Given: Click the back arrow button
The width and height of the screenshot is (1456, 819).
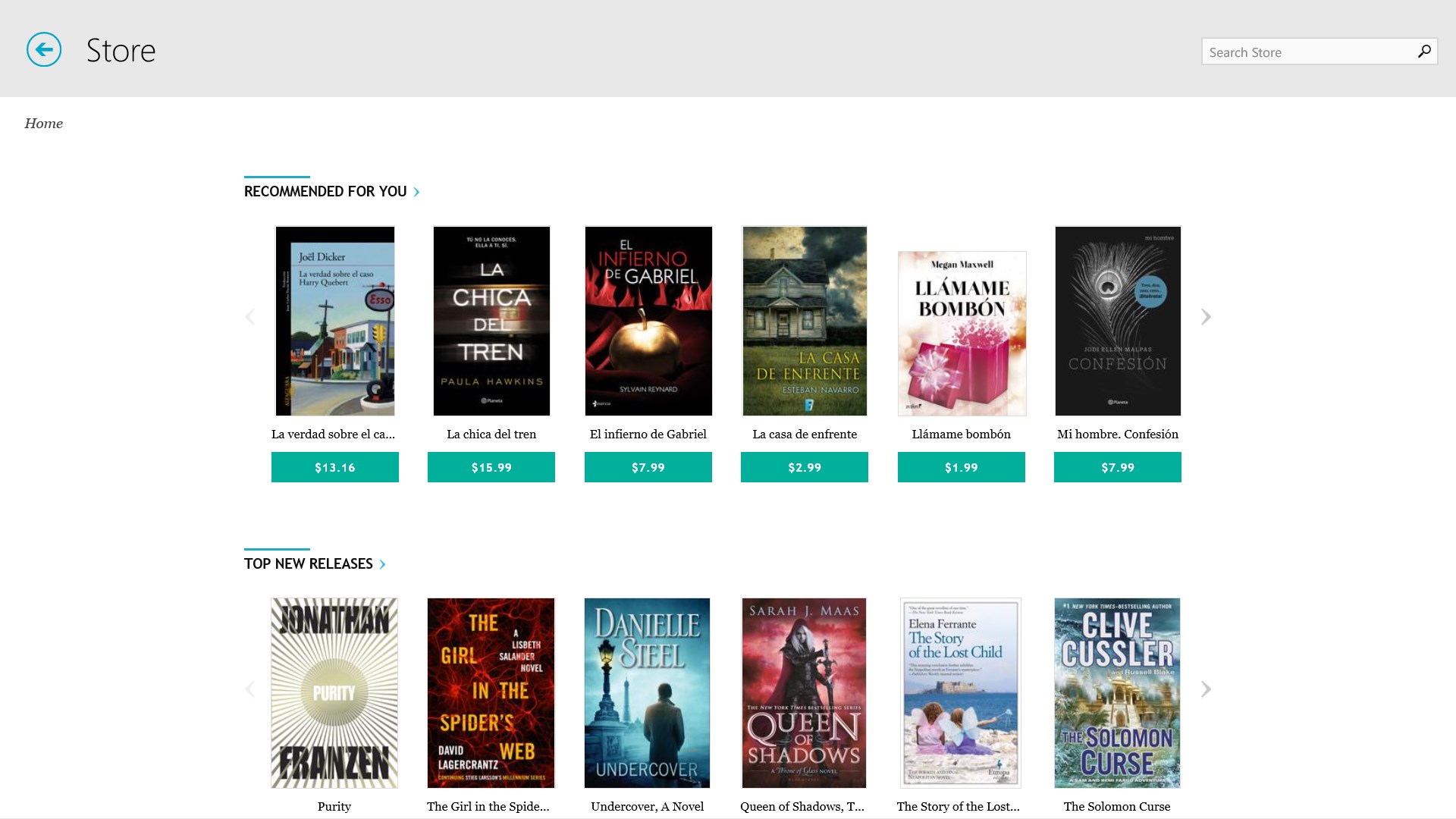Looking at the screenshot, I should coord(44,50).
